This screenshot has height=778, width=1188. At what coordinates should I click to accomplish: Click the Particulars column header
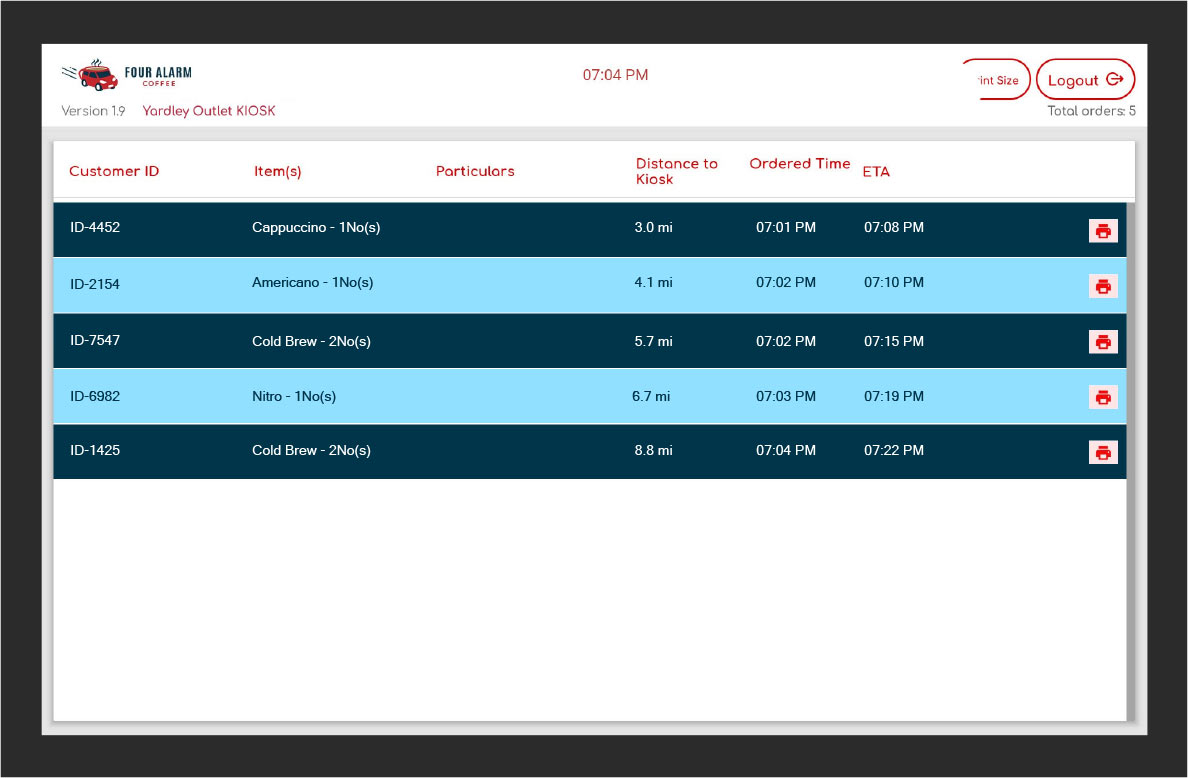coord(475,171)
